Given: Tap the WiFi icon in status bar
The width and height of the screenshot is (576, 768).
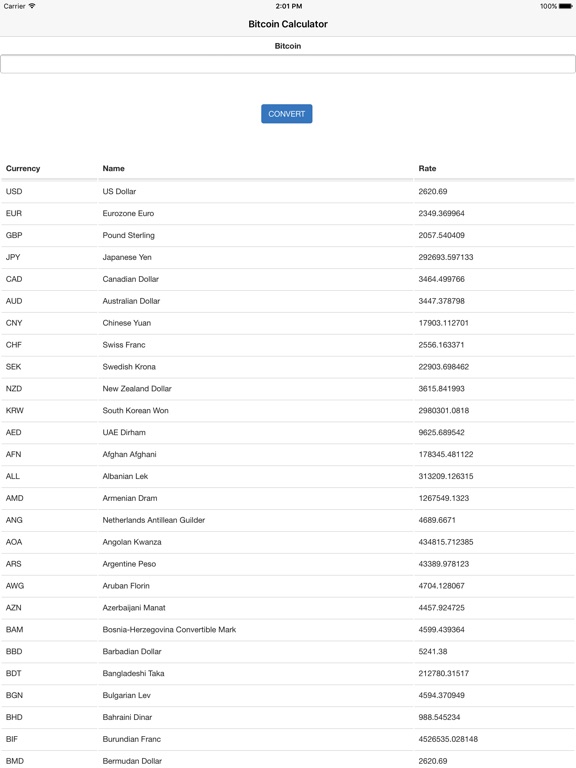Looking at the screenshot, I should tap(32, 6).
